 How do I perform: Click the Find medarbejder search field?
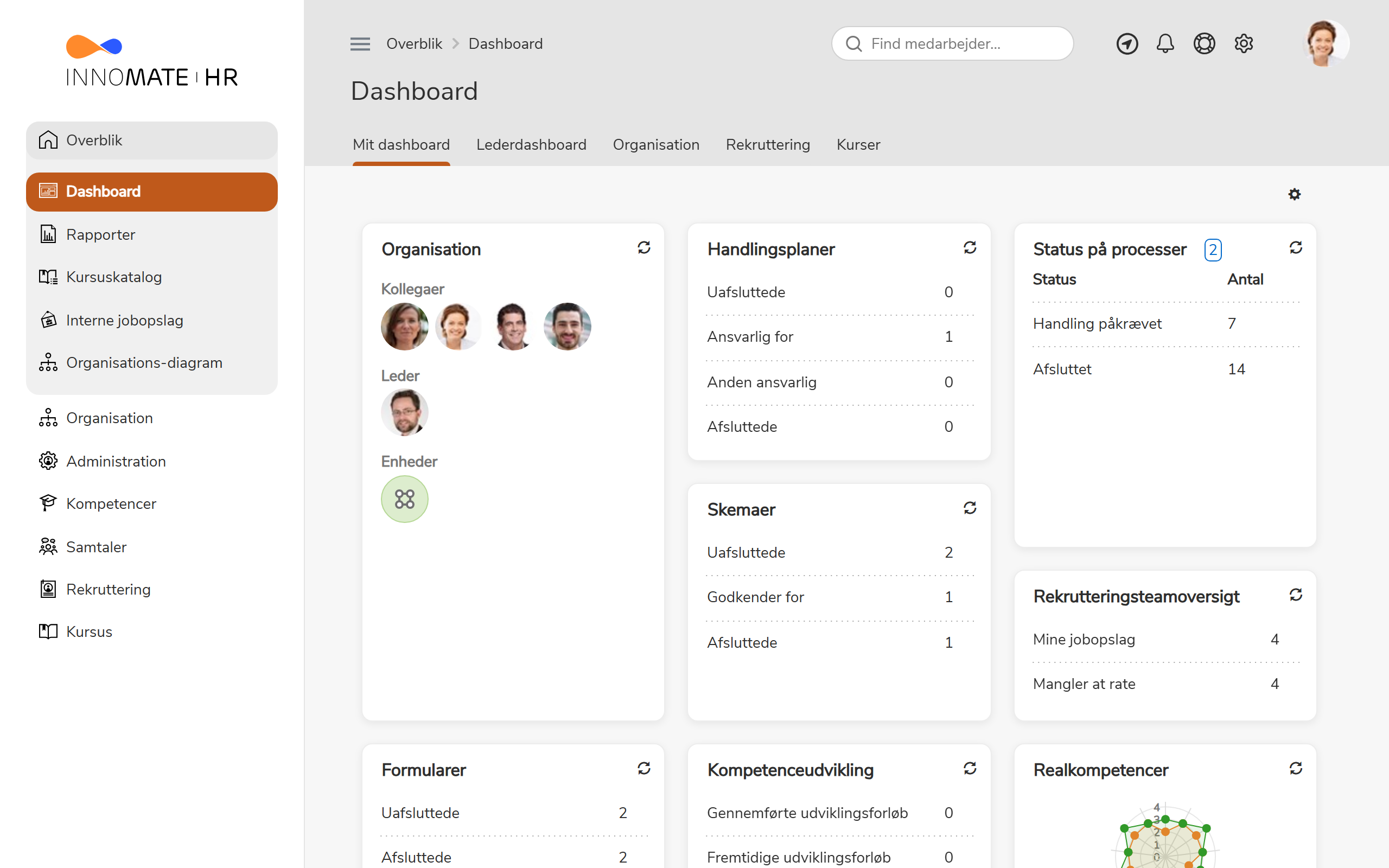(x=952, y=43)
